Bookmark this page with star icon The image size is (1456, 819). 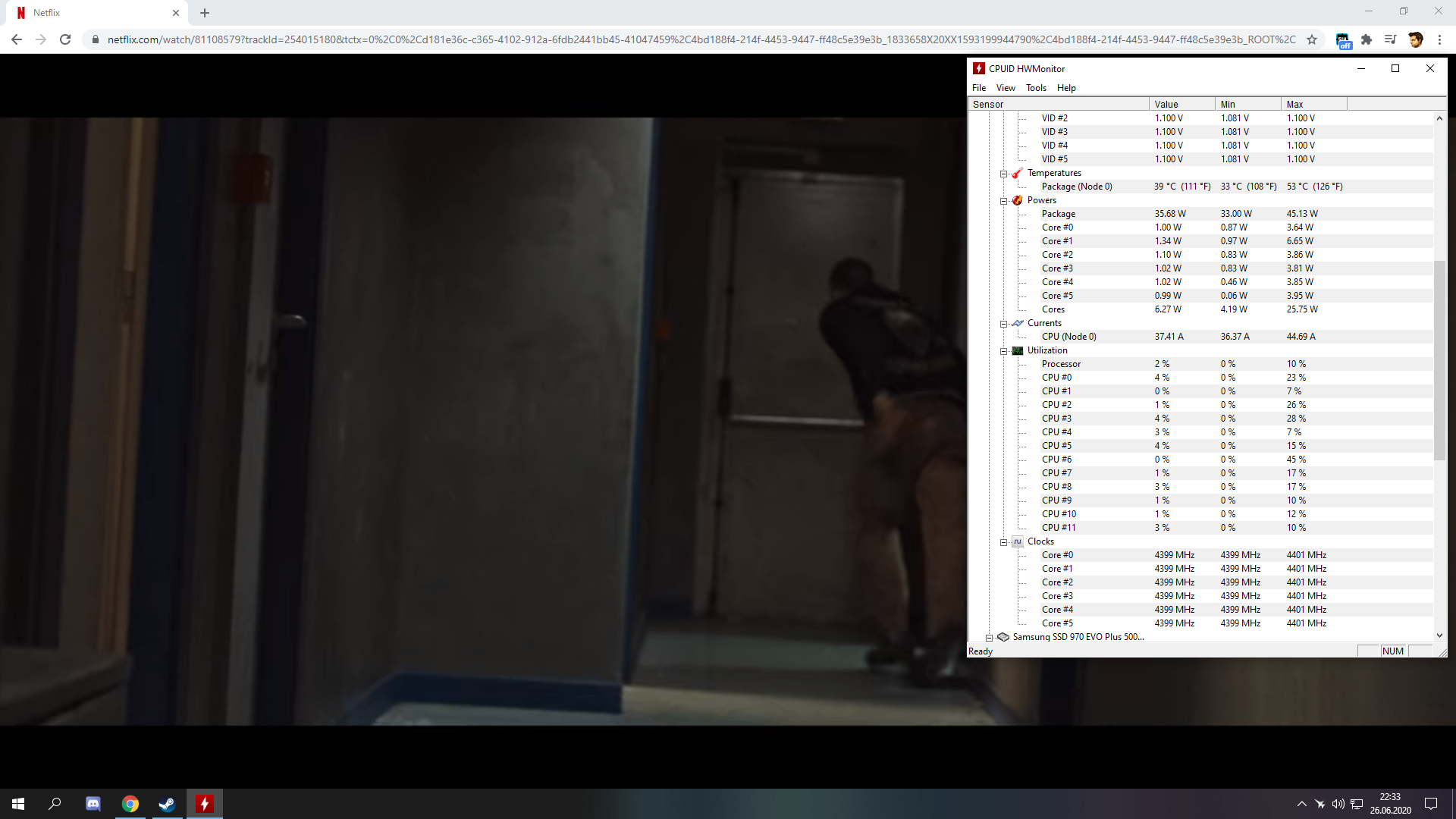pyautogui.click(x=1312, y=39)
